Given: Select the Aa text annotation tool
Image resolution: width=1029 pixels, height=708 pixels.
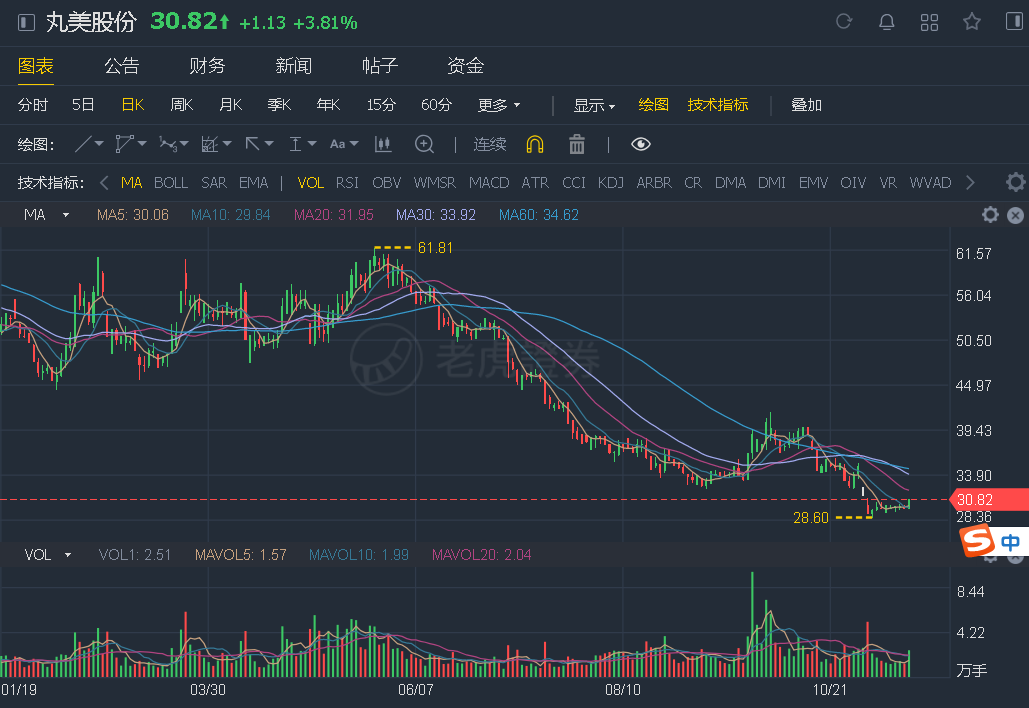Looking at the screenshot, I should tap(337, 144).
